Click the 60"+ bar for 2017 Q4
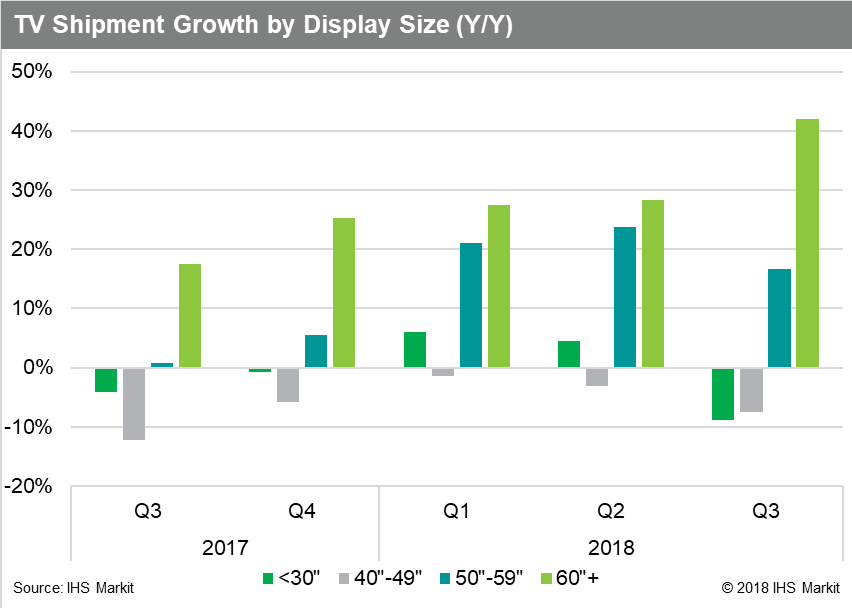 pyautogui.click(x=343, y=293)
